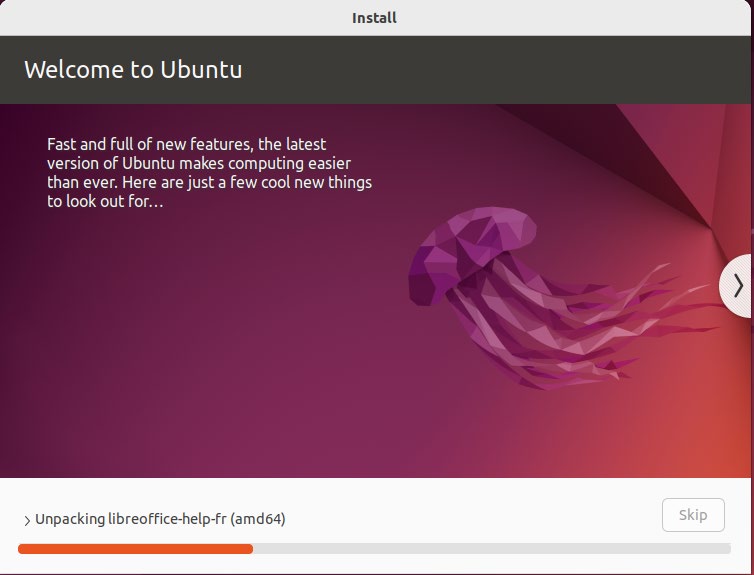This screenshot has height=575, width=754.
Task: Click the phrase 'computing easier' in slideshow text
Action: click(x=289, y=163)
